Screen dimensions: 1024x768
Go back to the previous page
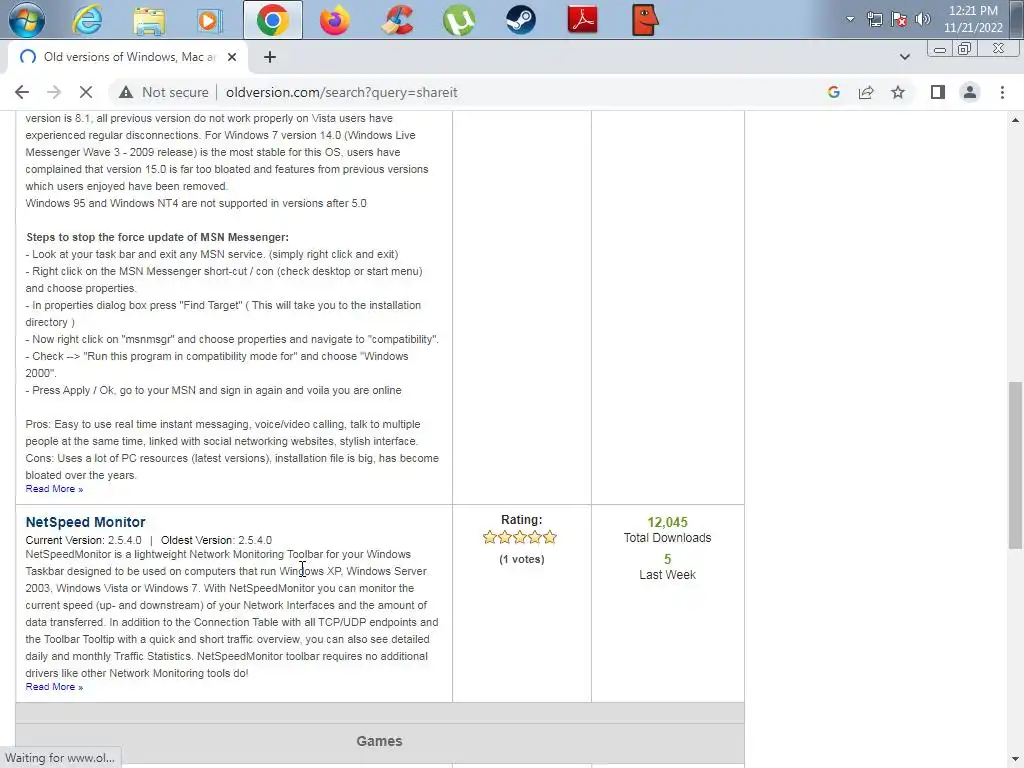click(22, 92)
